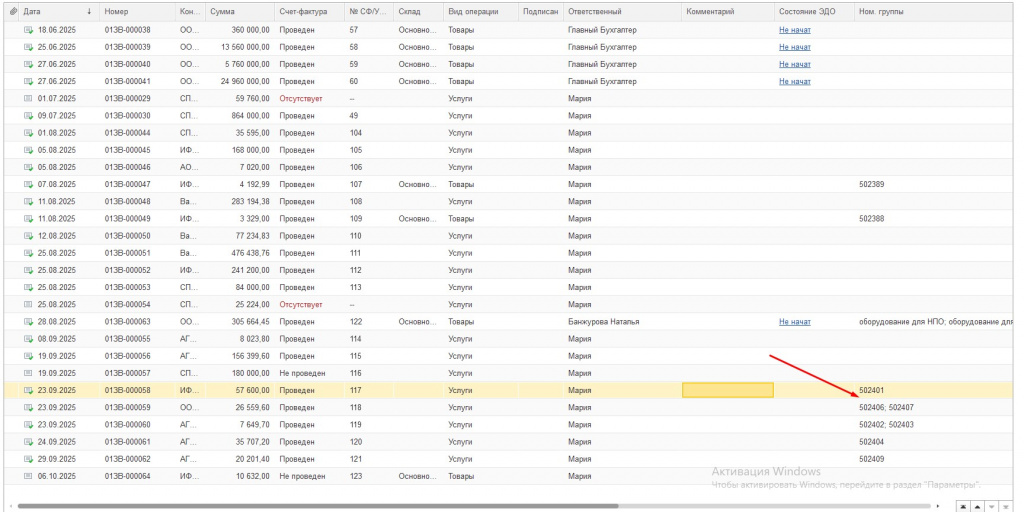Click the paperclip attachments column icon
Viewport: 1024px width, 512px height.
click(x=14, y=12)
